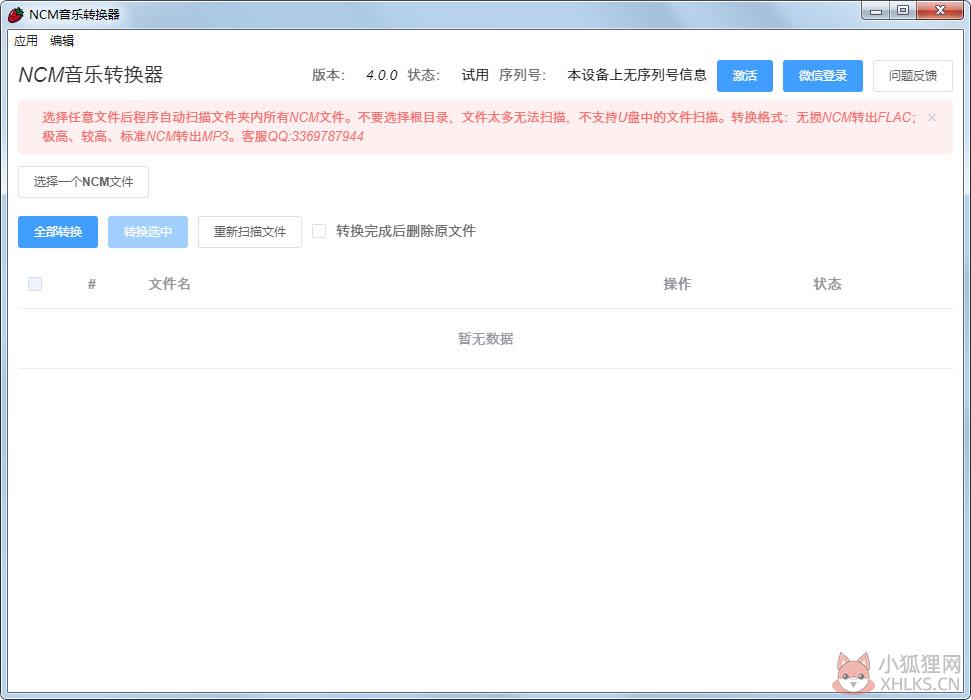Click 选择一个NCM文件 button
The image size is (971, 700).
[83, 182]
